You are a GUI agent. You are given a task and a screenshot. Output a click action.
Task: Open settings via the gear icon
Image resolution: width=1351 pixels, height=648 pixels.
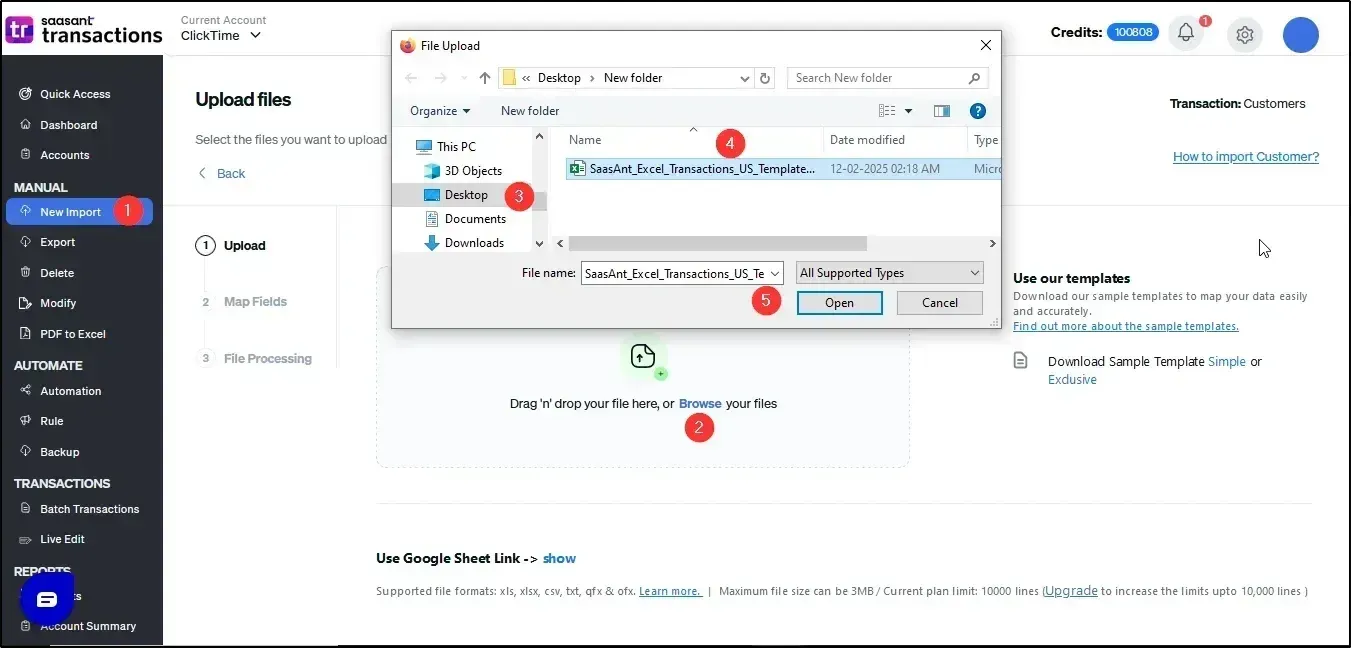[x=1245, y=34]
